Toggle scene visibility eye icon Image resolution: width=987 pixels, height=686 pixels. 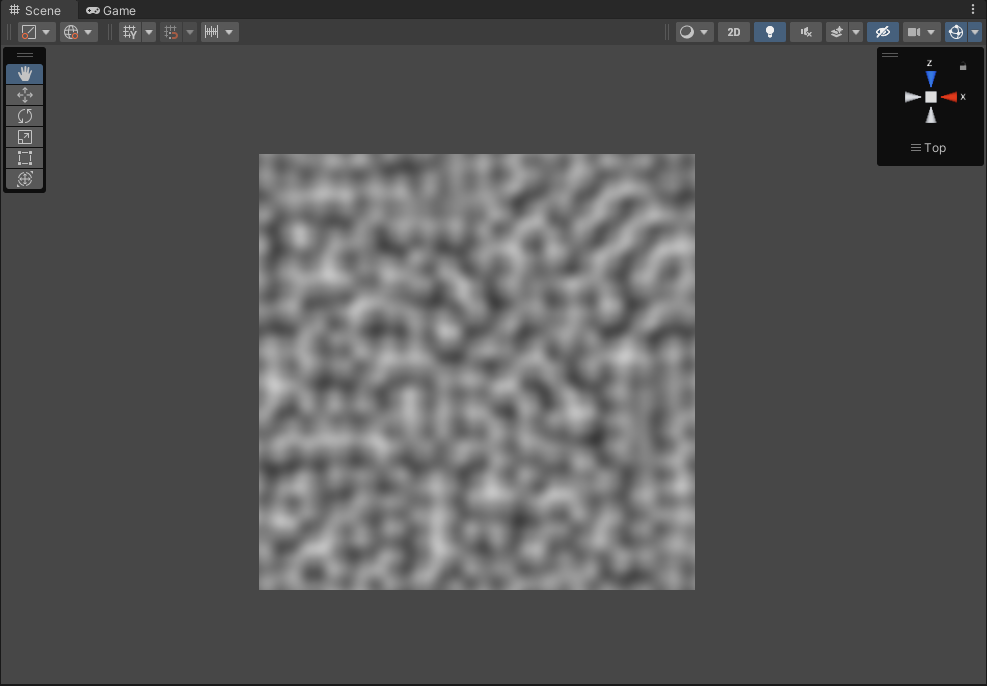(881, 31)
